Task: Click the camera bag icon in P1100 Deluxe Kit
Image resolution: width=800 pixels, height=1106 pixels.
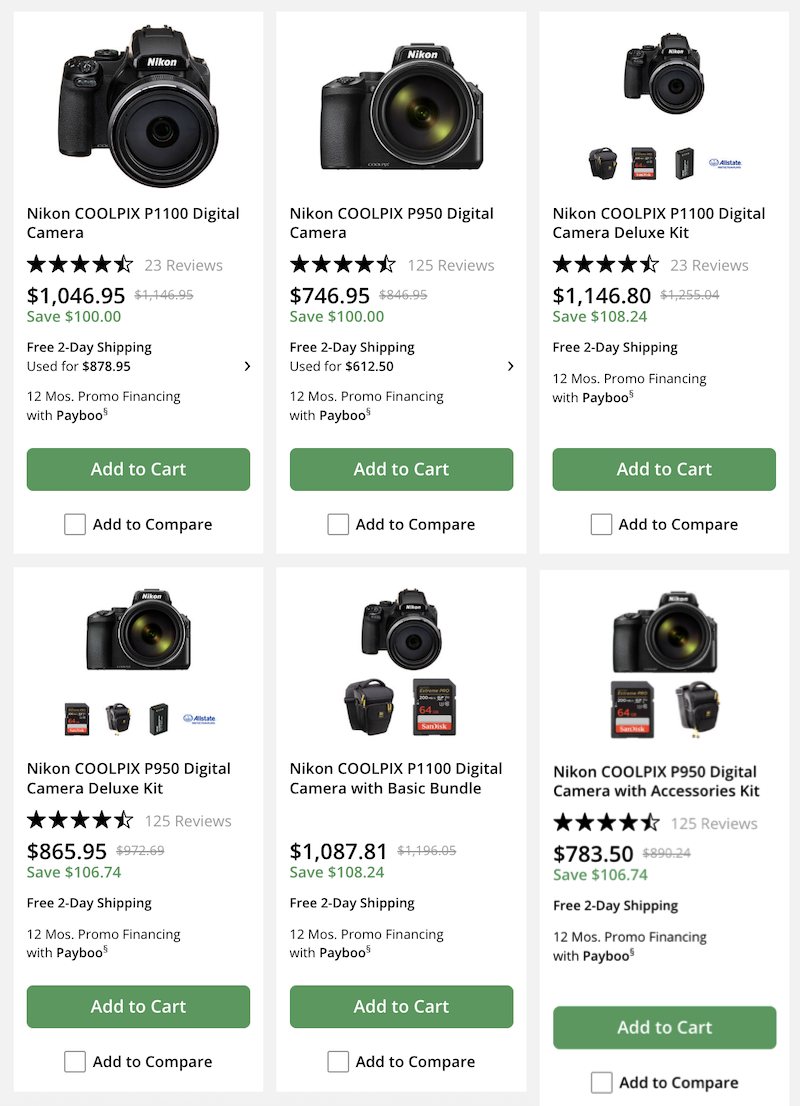Action: pos(603,163)
